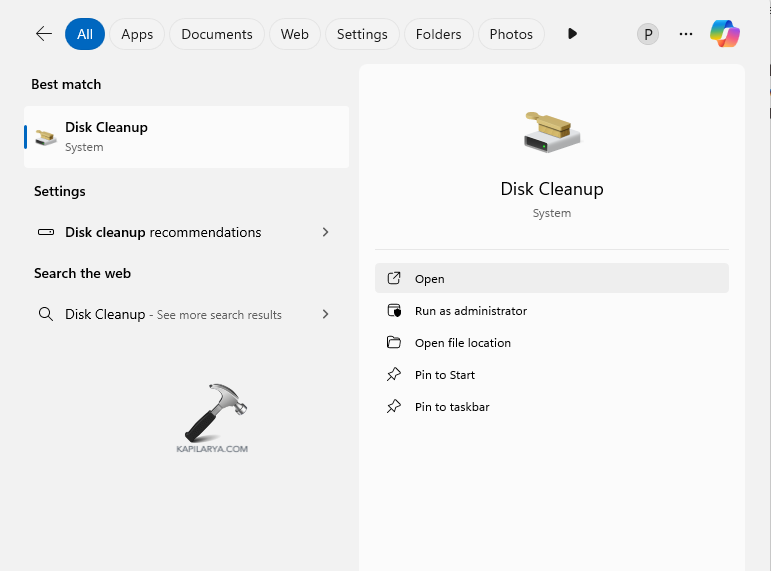Click the Disk Cleanup best match icon
Screen dimensions: 771x571
tap(46, 137)
